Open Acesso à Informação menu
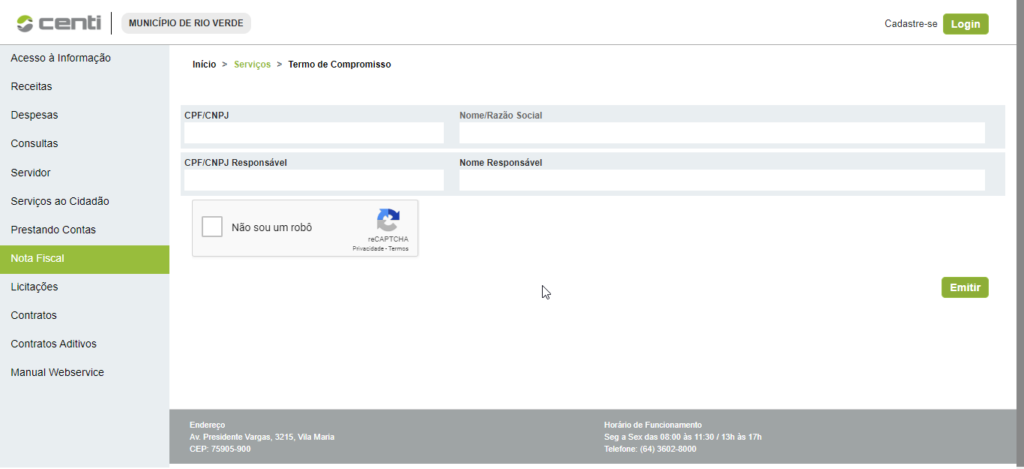This screenshot has width=1024, height=469. [x=61, y=58]
